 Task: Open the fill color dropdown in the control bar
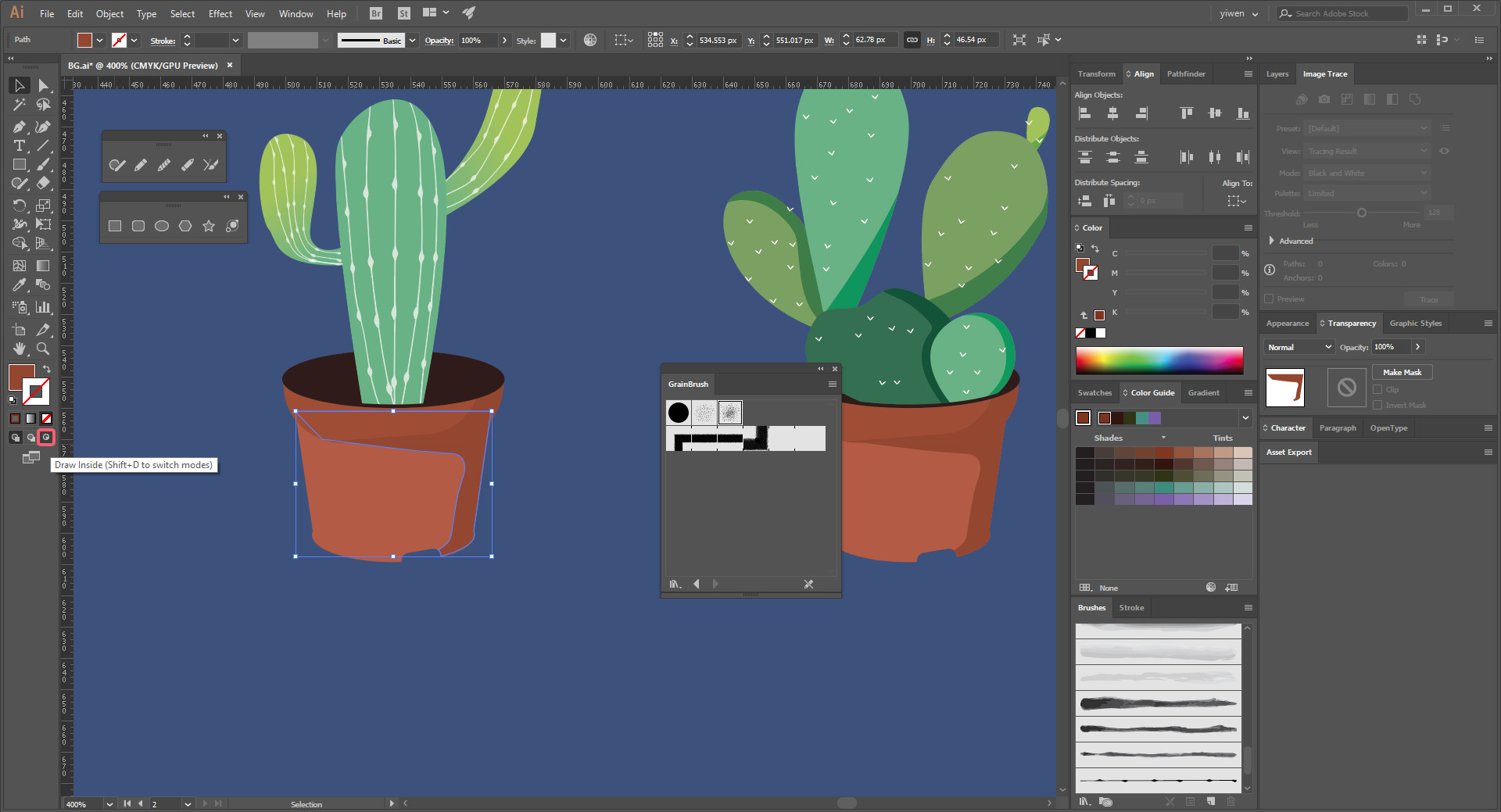100,40
